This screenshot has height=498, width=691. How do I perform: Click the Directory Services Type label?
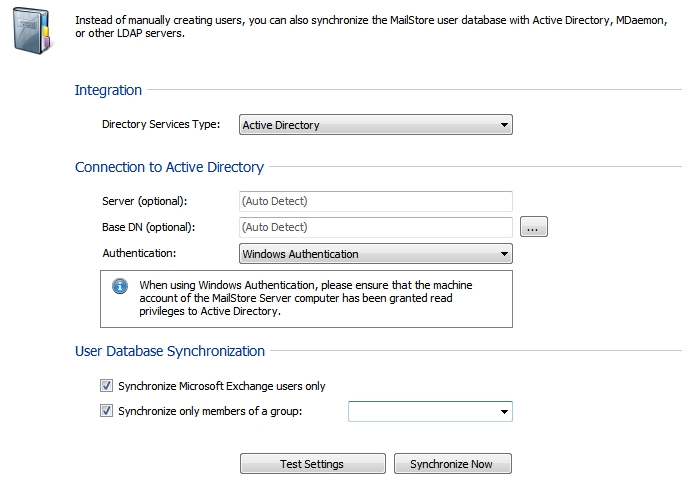pyautogui.click(x=161, y=124)
